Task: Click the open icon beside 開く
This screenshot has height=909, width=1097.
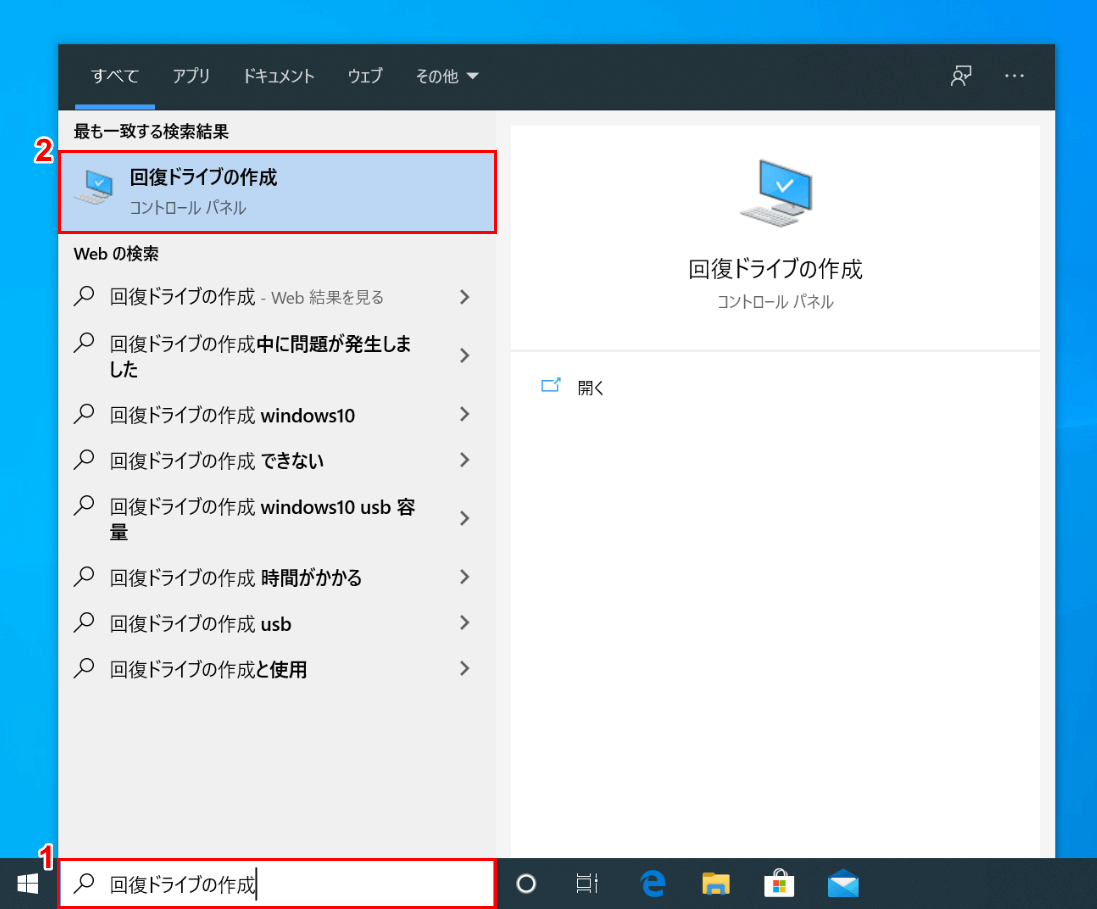Action: click(x=551, y=386)
